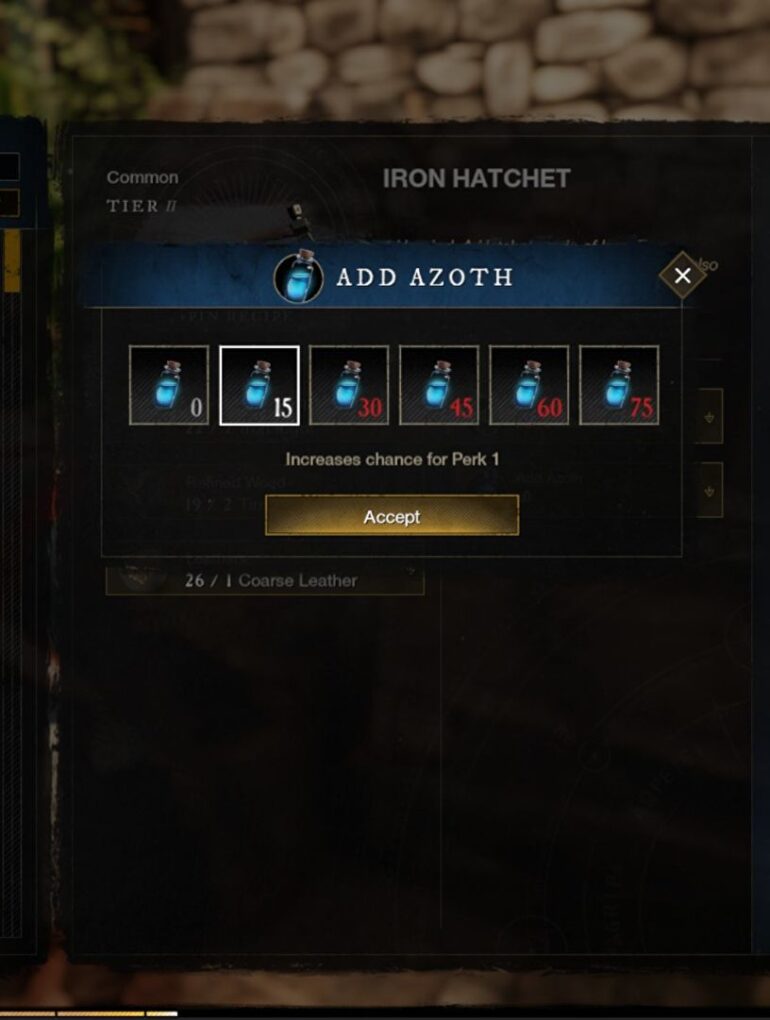Pick the 30 Azoth vial option
This screenshot has width=770, height=1020.
[x=349, y=385]
